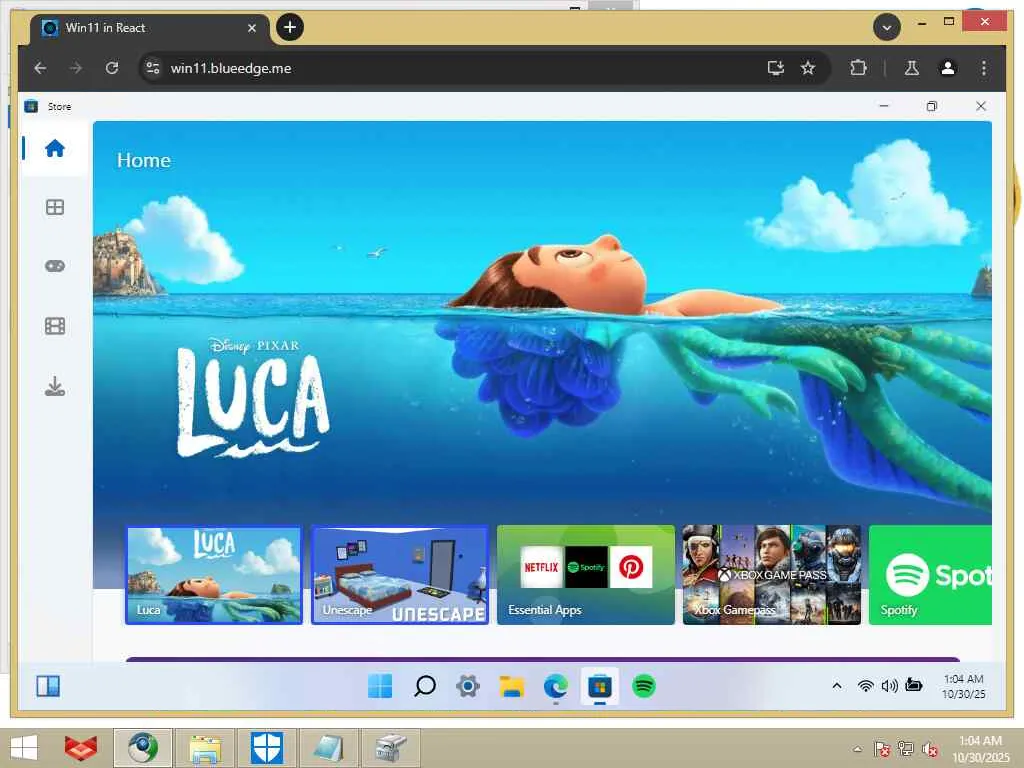Open Edge browser in Win11 taskbar
The width and height of the screenshot is (1024, 768).
click(556, 686)
